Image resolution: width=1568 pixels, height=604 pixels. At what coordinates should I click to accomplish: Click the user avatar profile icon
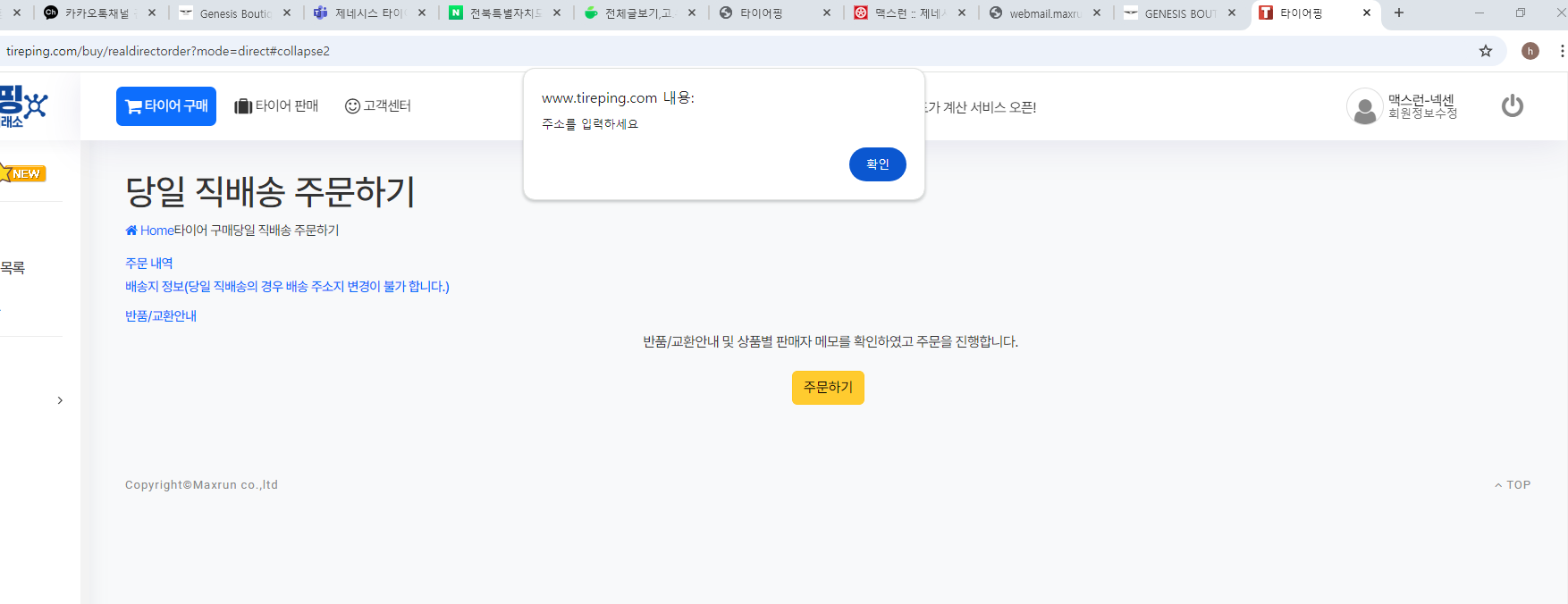click(x=1364, y=107)
